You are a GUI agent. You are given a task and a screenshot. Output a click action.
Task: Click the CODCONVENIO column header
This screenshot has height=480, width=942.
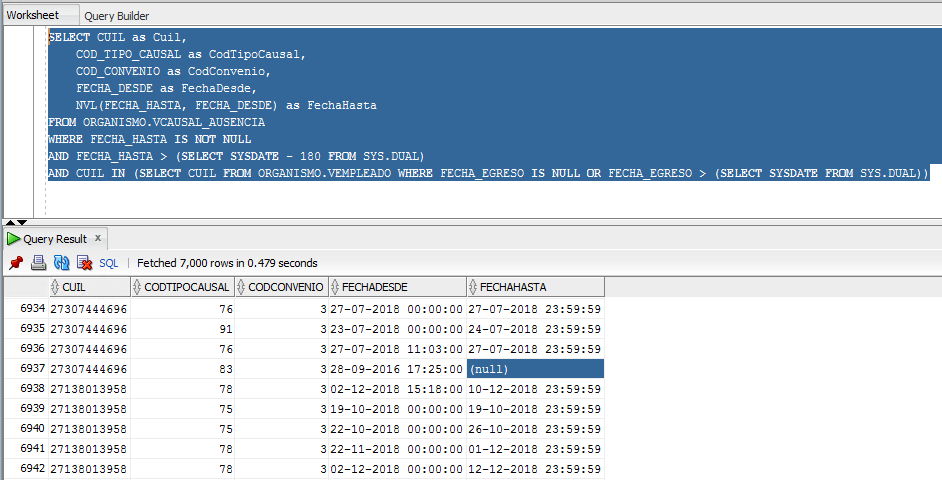tap(286, 287)
